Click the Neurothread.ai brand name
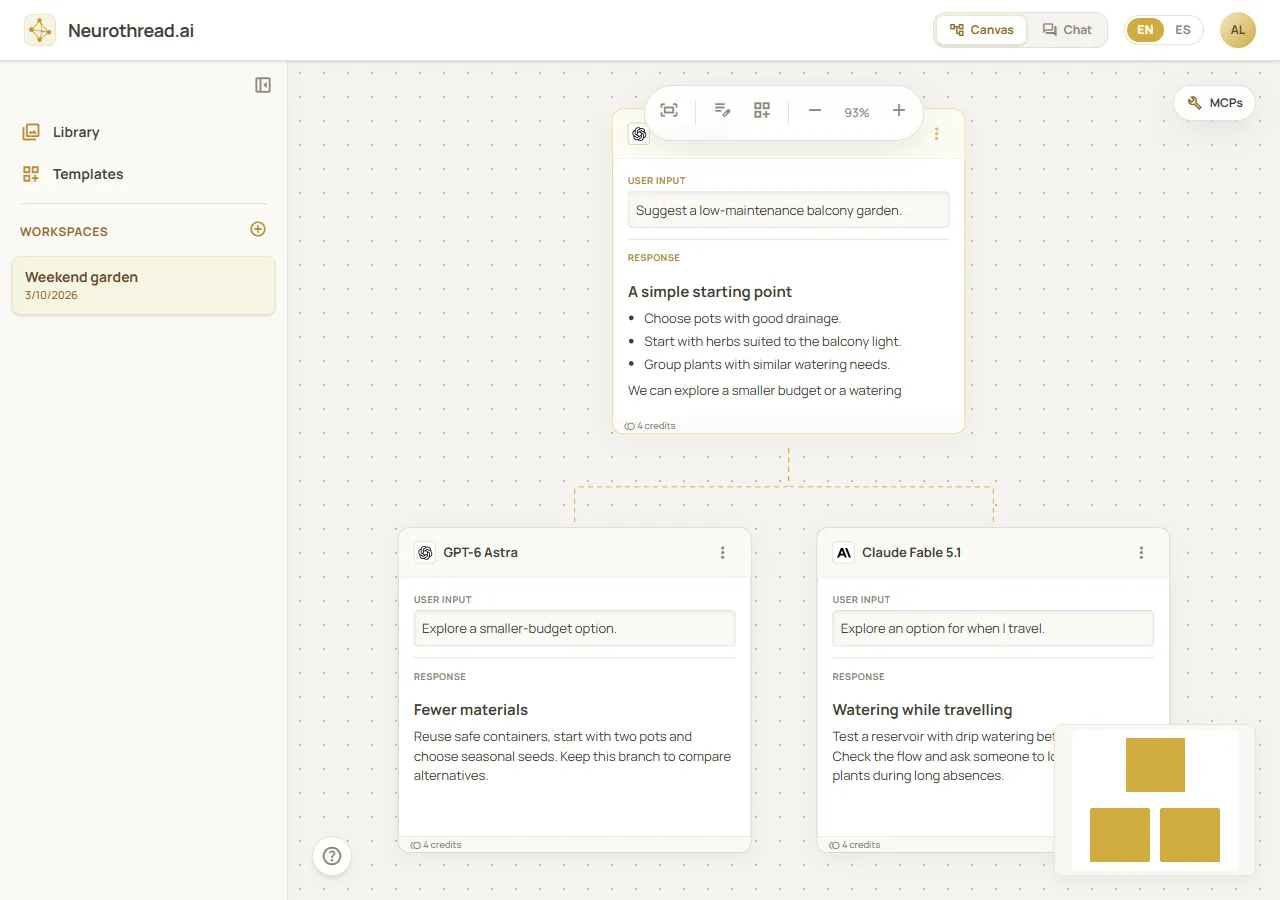This screenshot has width=1280, height=900. point(131,30)
